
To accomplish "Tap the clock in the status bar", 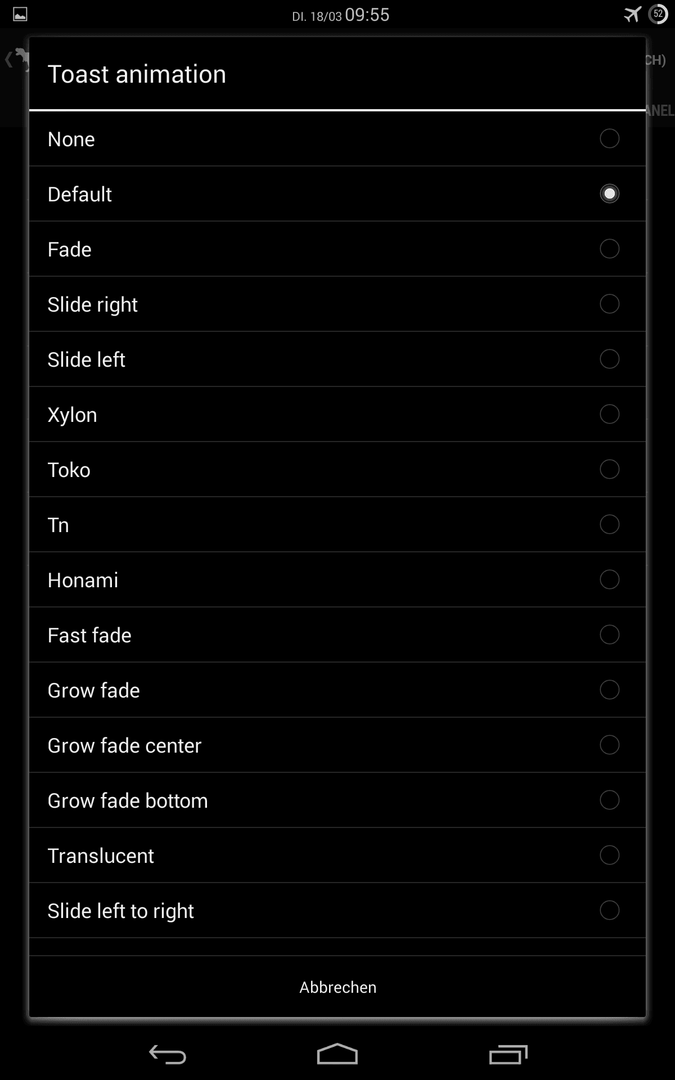I will click(x=367, y=14).
